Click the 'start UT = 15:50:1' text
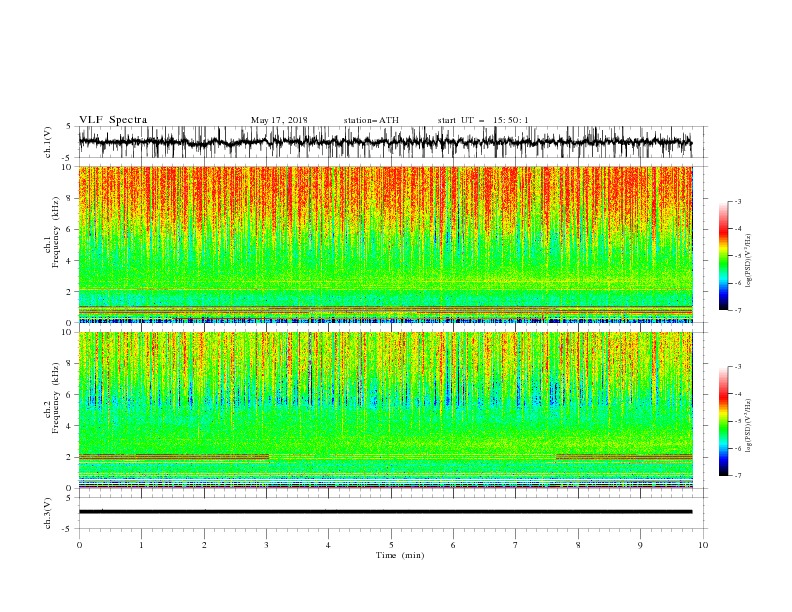The height and width of the screenshot is (612, 792). 483,120
